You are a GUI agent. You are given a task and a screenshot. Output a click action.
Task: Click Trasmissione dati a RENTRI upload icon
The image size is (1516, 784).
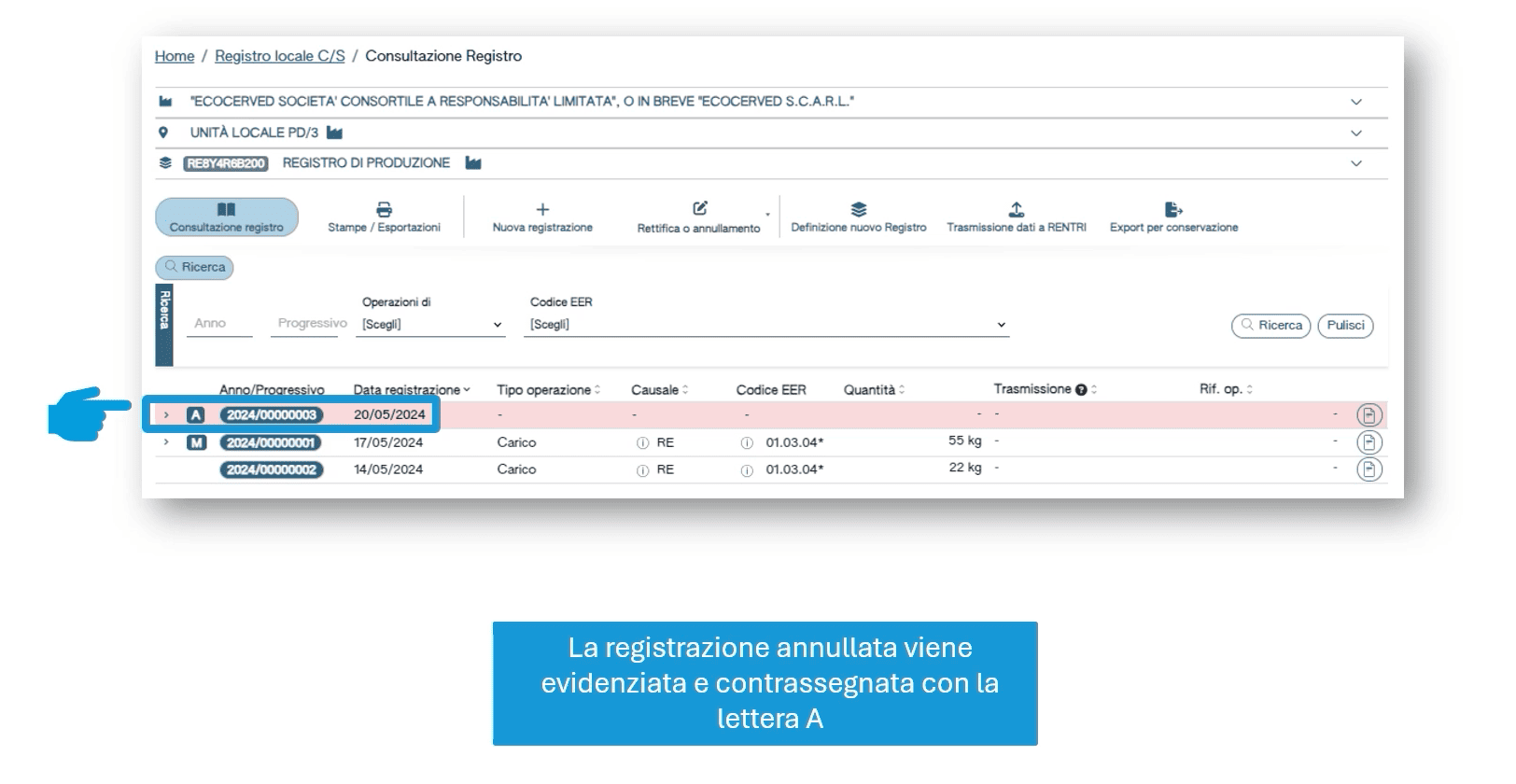tap(1017, 209)
